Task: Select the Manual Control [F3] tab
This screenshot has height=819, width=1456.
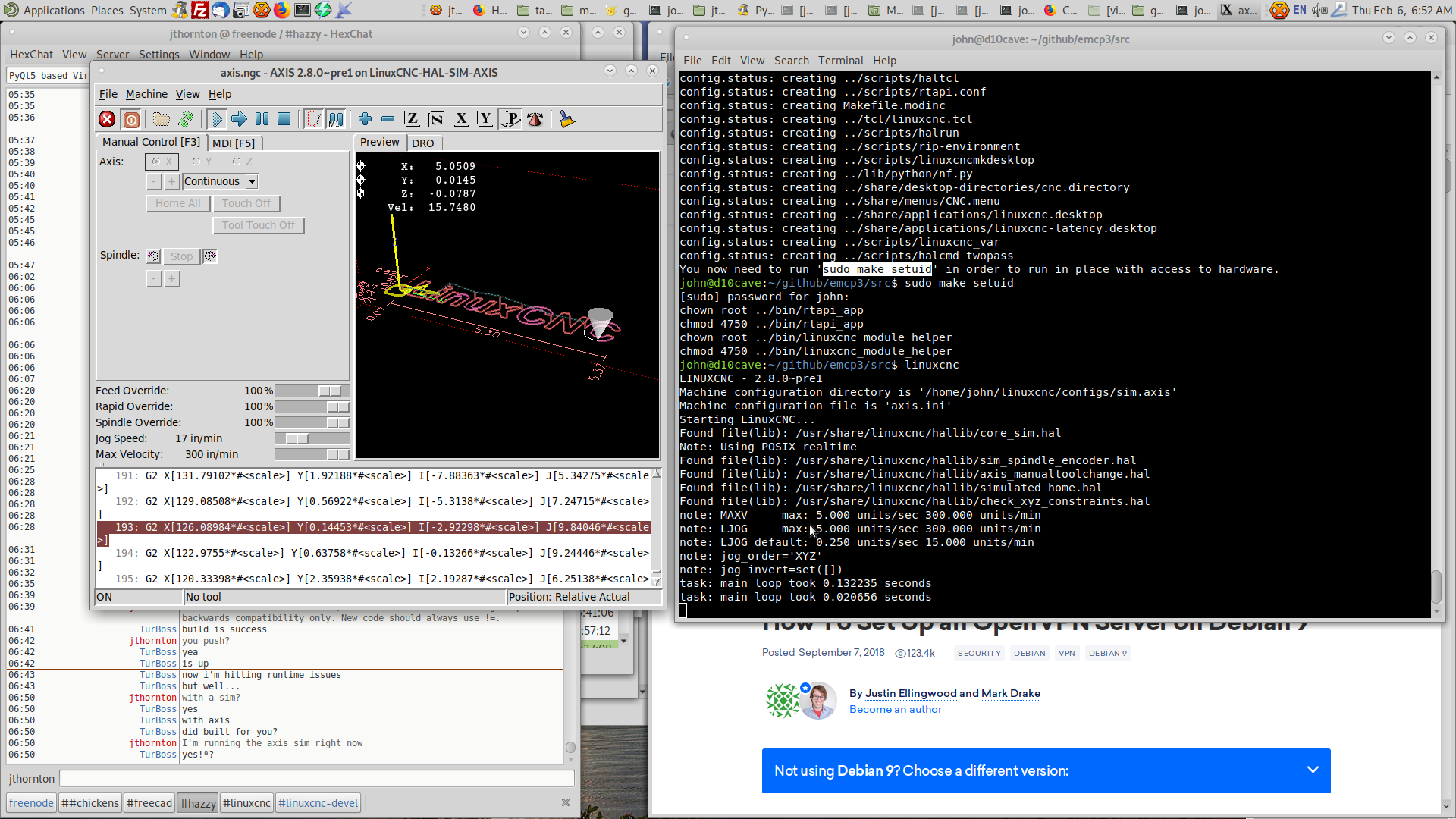Action: coord(151,142)
